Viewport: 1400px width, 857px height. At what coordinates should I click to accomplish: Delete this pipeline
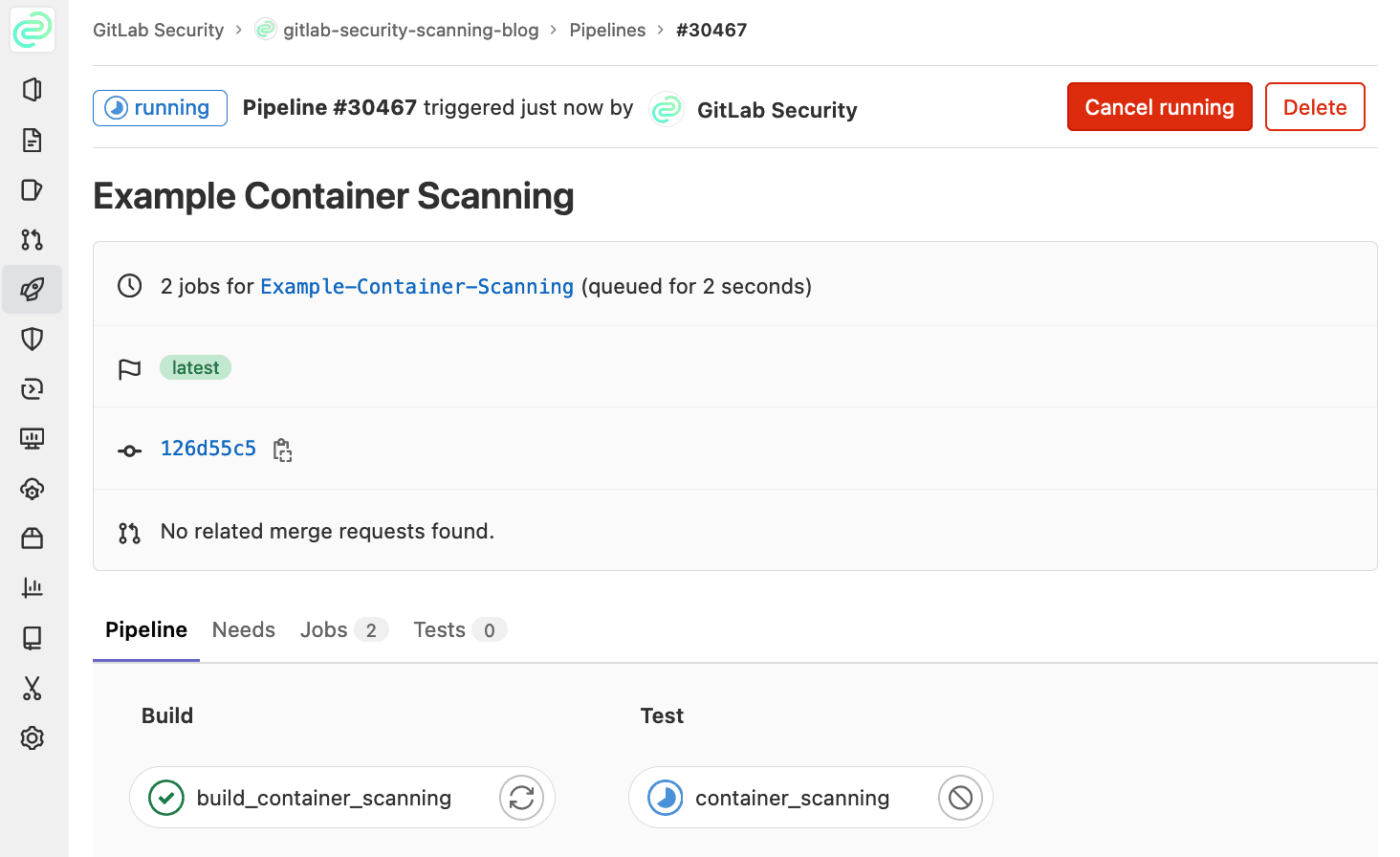click(1314, 107)
